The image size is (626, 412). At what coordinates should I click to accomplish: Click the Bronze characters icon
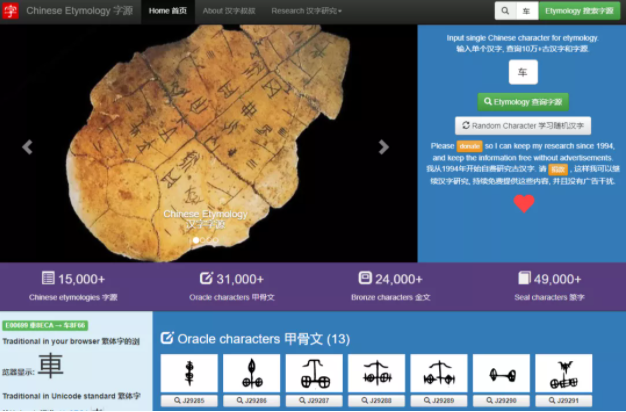[364, 278]
